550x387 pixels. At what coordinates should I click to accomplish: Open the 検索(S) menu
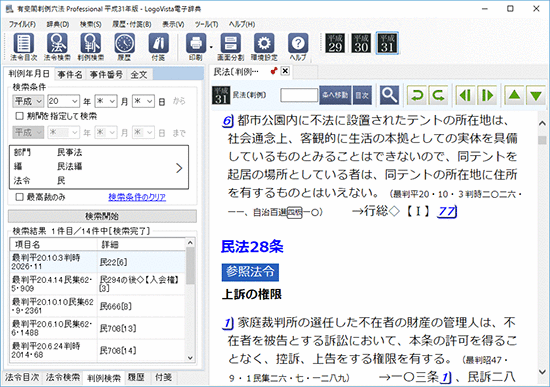(90, 24)
